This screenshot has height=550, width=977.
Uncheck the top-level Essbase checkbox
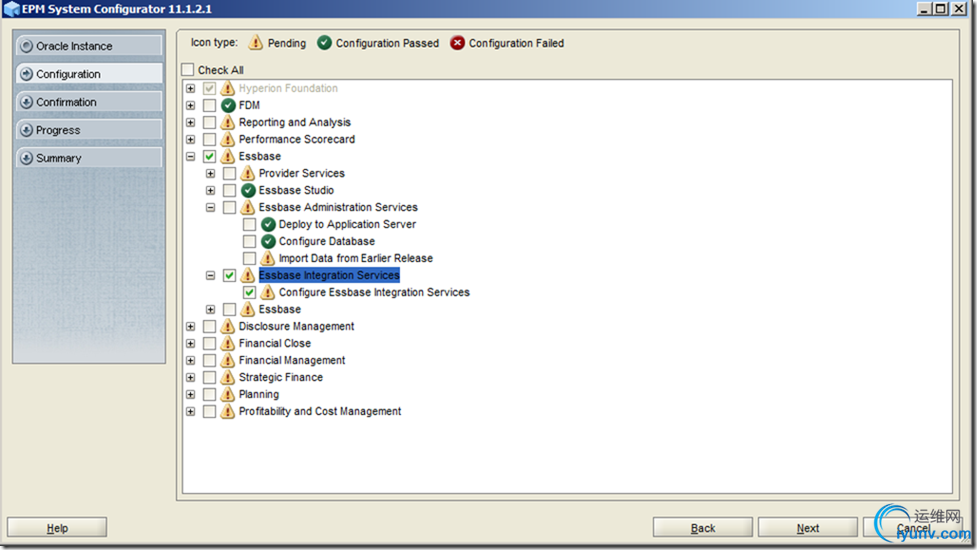click(209, 156)
